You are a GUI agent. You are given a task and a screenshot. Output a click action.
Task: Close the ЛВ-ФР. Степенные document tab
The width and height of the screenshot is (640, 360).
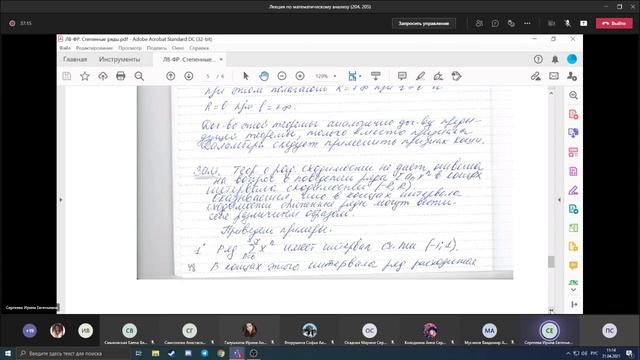[221, 60]
